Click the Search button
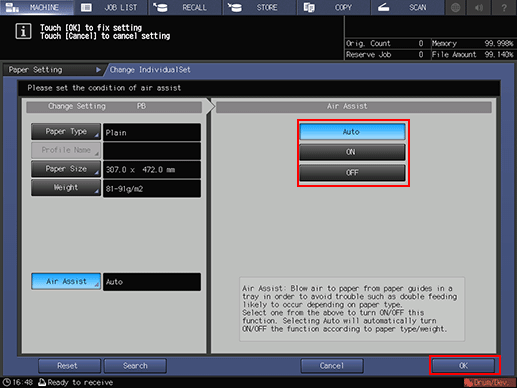The width and height of the screenshot is (517, 388). coord(135,366)
